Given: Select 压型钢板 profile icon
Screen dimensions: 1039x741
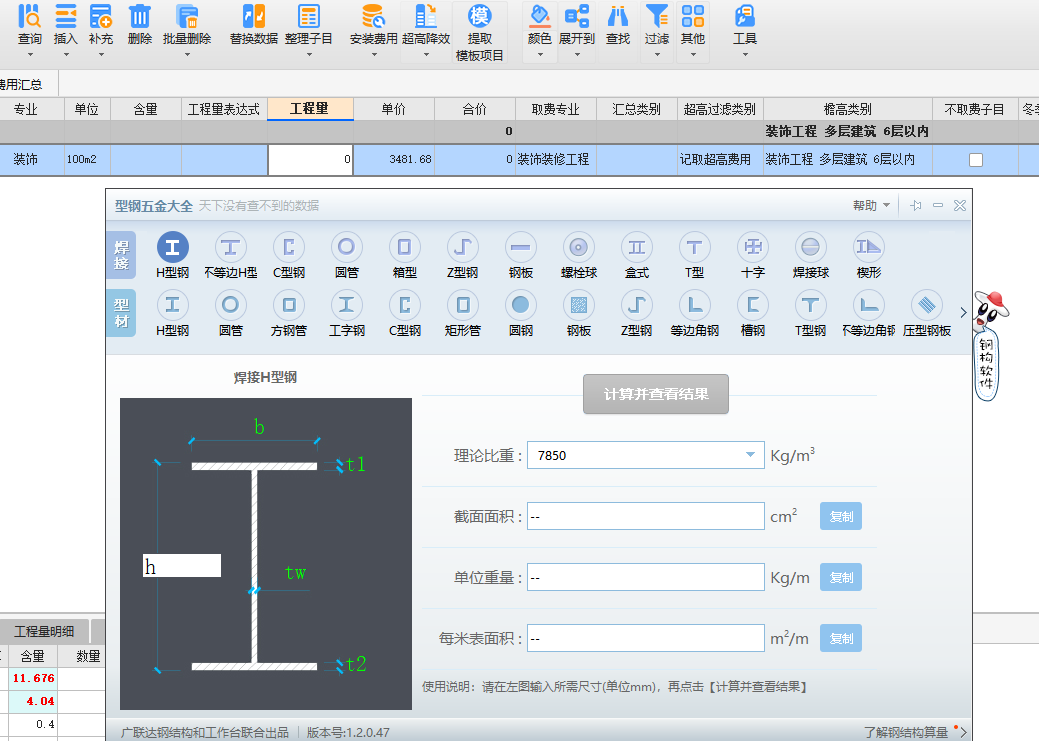Looking at the screenshot, I should tap(927, 305).
